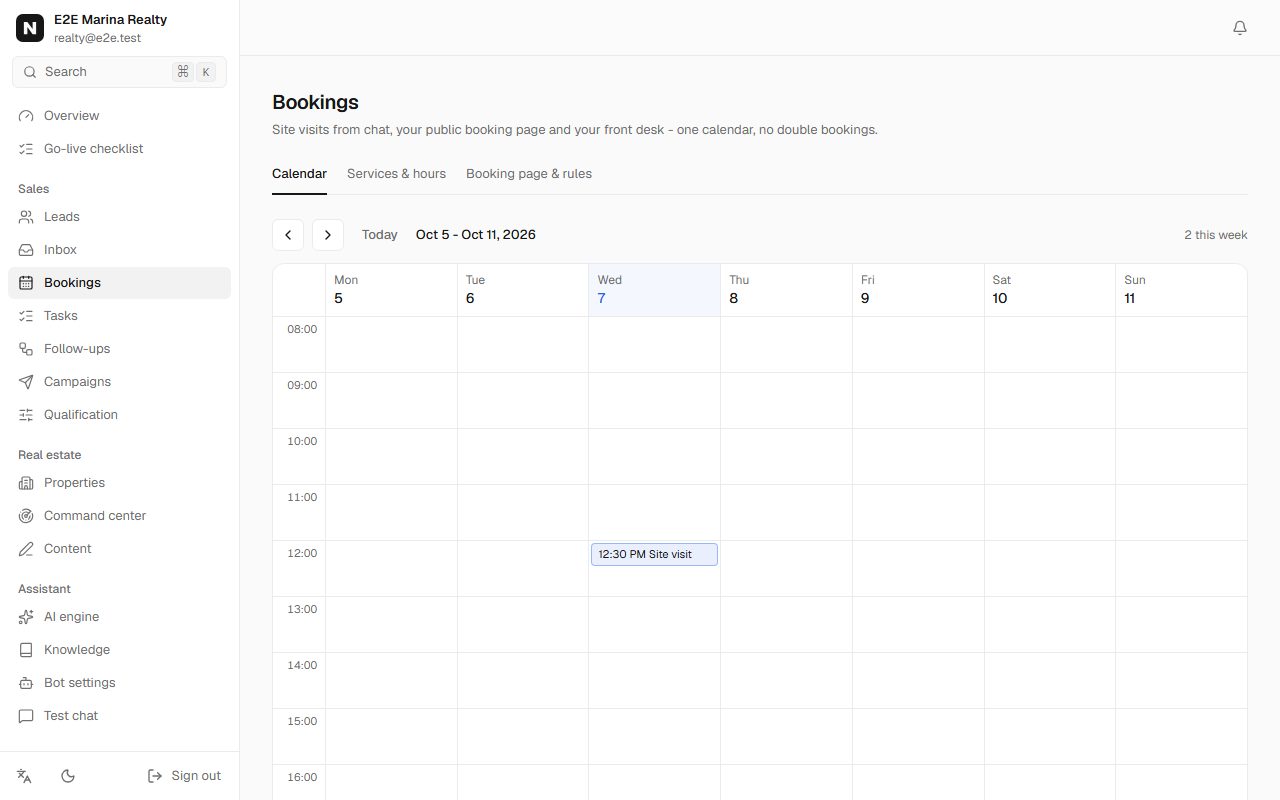Click the Tasks list icon
1280x800 pixels.
pos(26,316)
